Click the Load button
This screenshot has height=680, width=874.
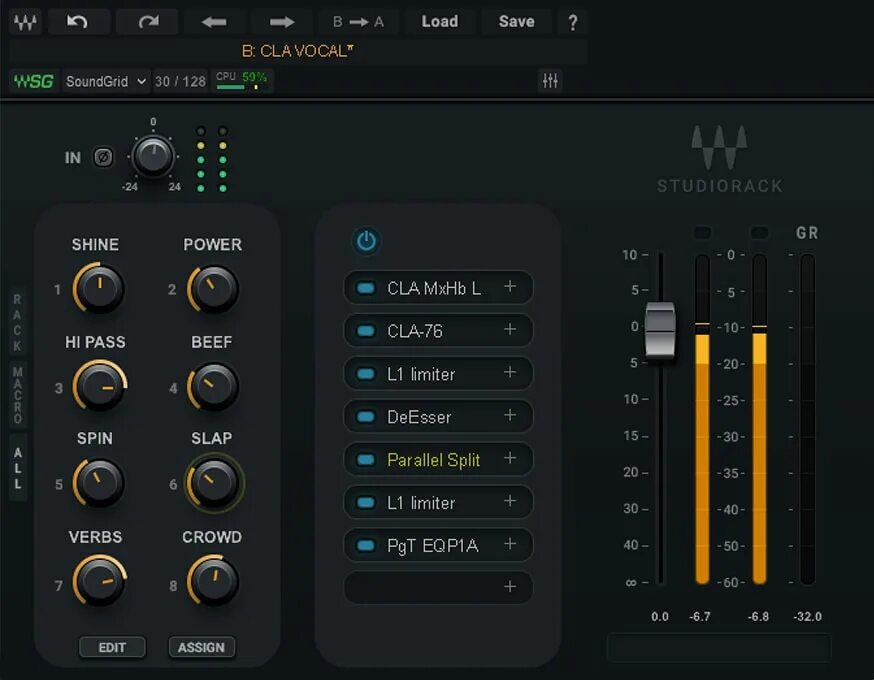click(x=440, y=22)
